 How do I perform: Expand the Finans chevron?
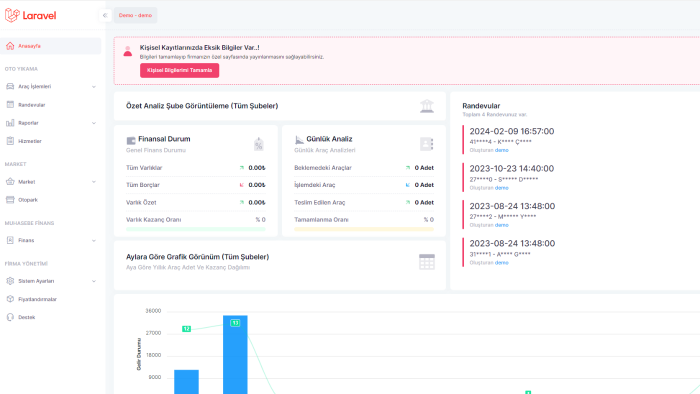click(x=94, y=241)
